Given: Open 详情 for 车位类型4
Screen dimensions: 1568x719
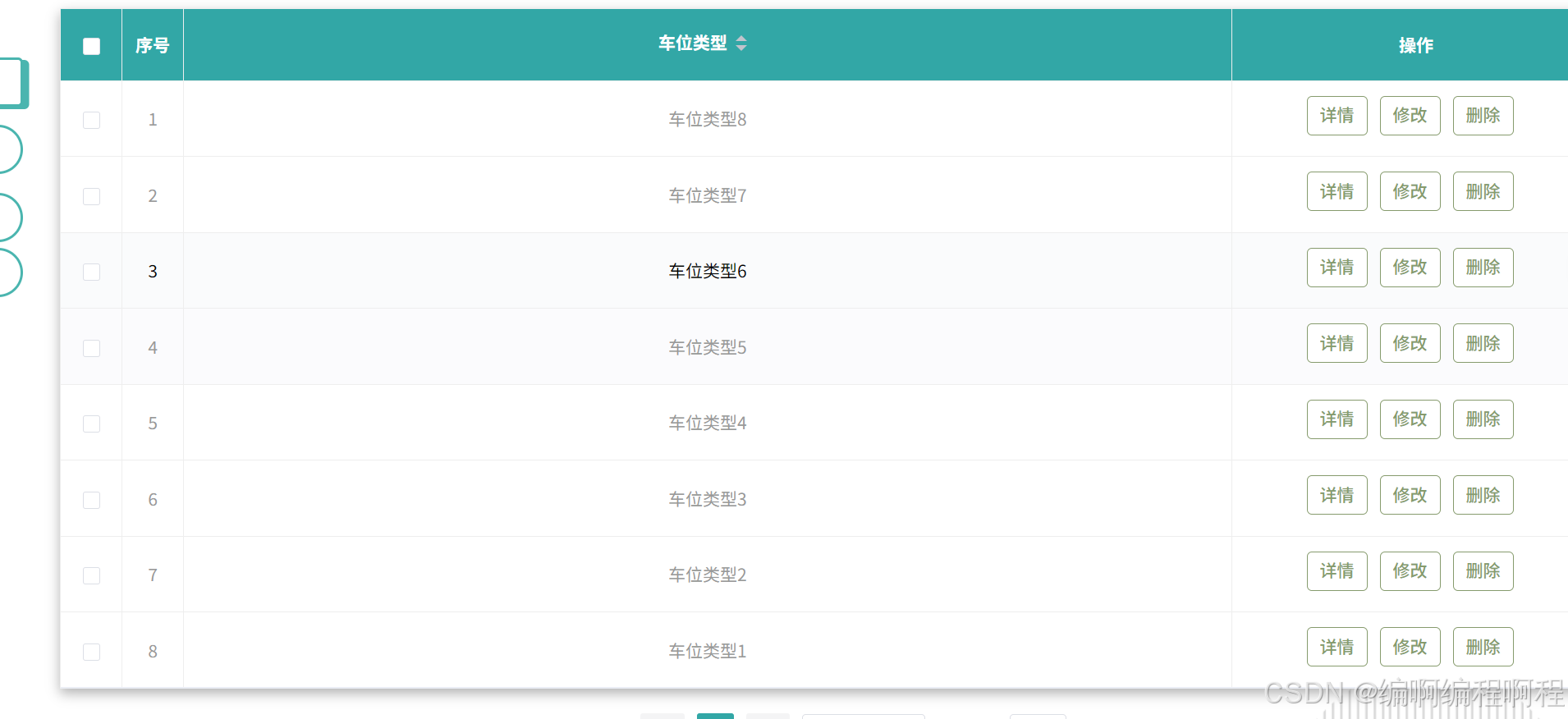Looking at the screenshot, I should coord(1336,419).
